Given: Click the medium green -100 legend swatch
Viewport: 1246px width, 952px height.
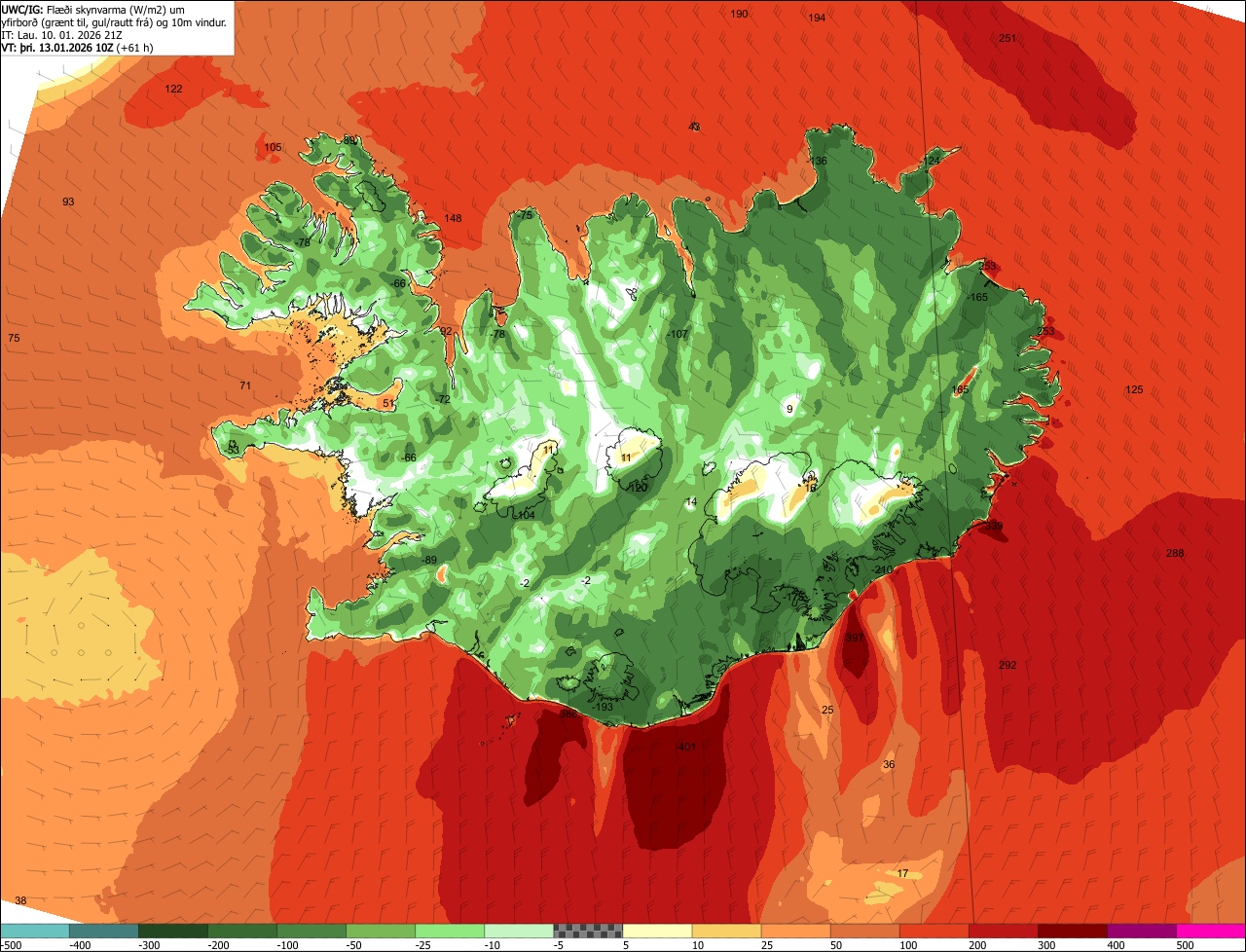Looking at the screenshot, I should (x=311, y=931).
